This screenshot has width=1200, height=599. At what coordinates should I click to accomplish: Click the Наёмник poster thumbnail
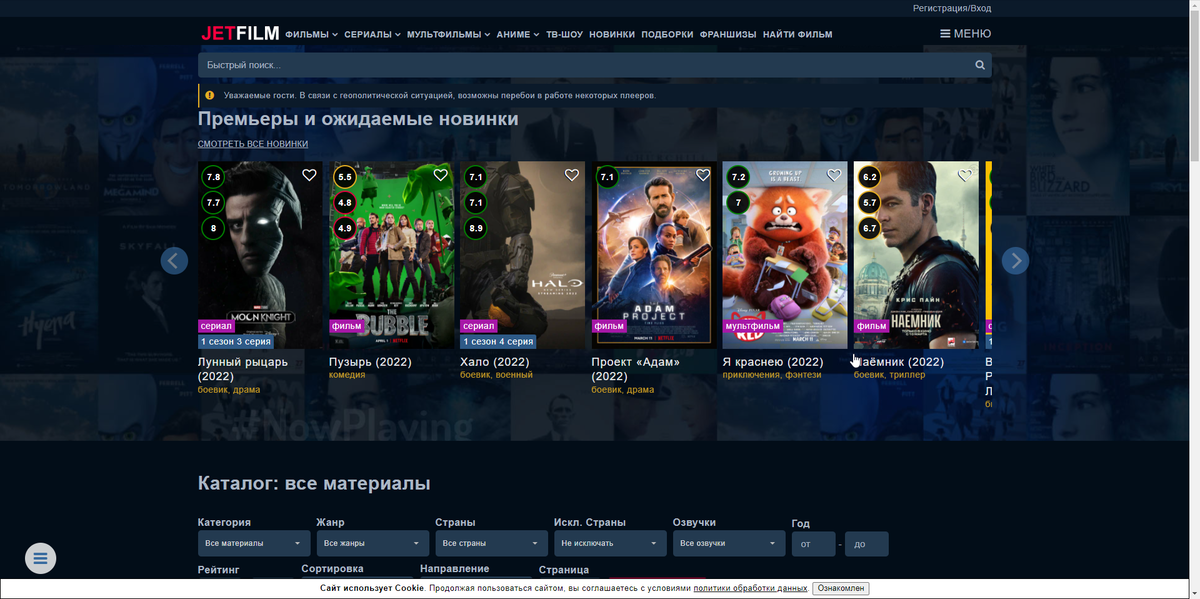click(x=916, y=255)
